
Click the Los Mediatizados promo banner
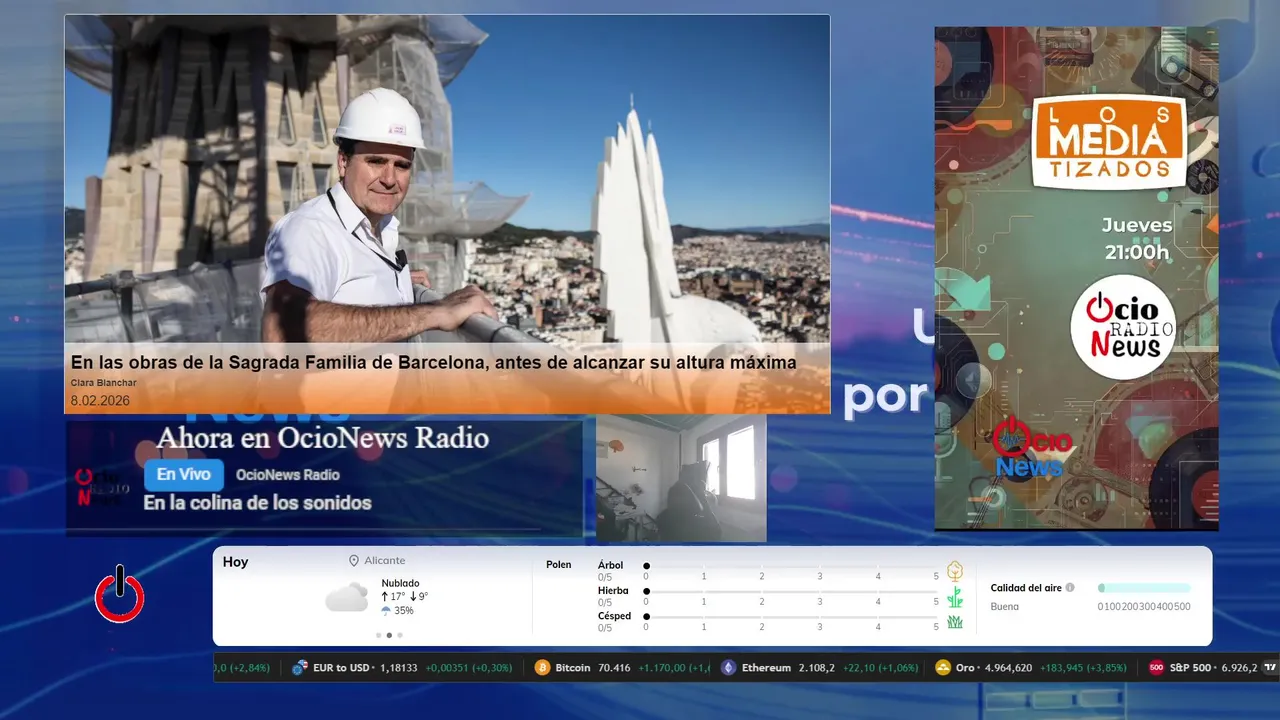coord(1076,278)
